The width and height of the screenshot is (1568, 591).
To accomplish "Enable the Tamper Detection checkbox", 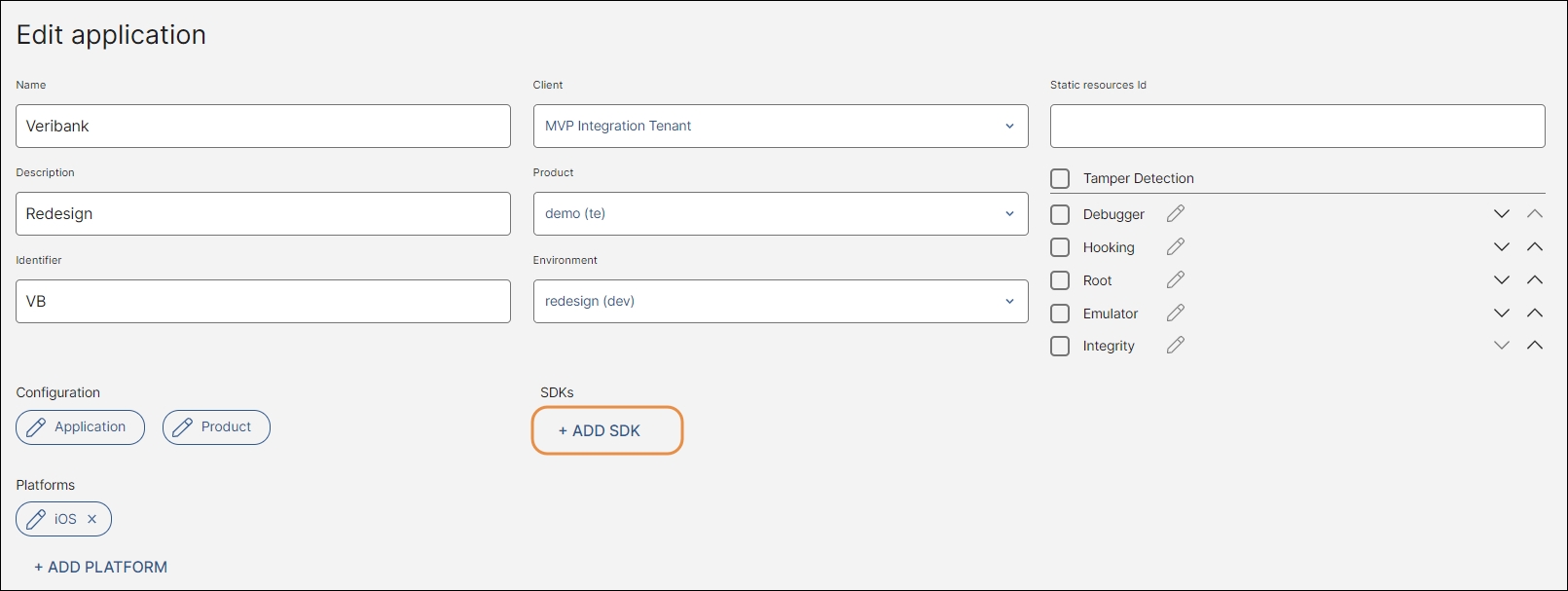I will point(1060,178).
